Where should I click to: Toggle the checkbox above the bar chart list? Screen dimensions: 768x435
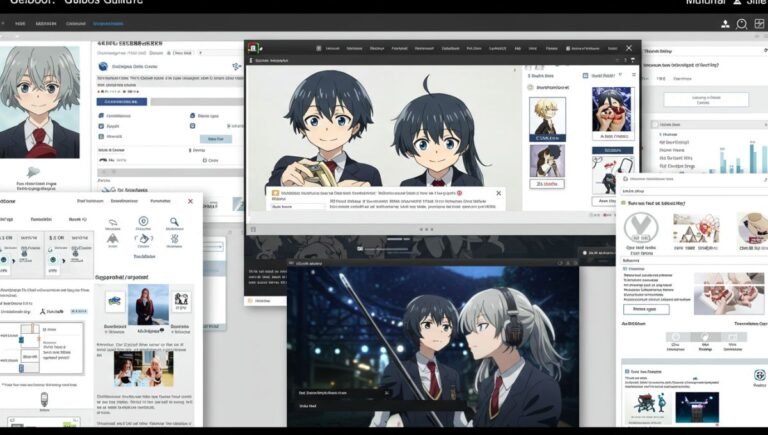[655, 124]
